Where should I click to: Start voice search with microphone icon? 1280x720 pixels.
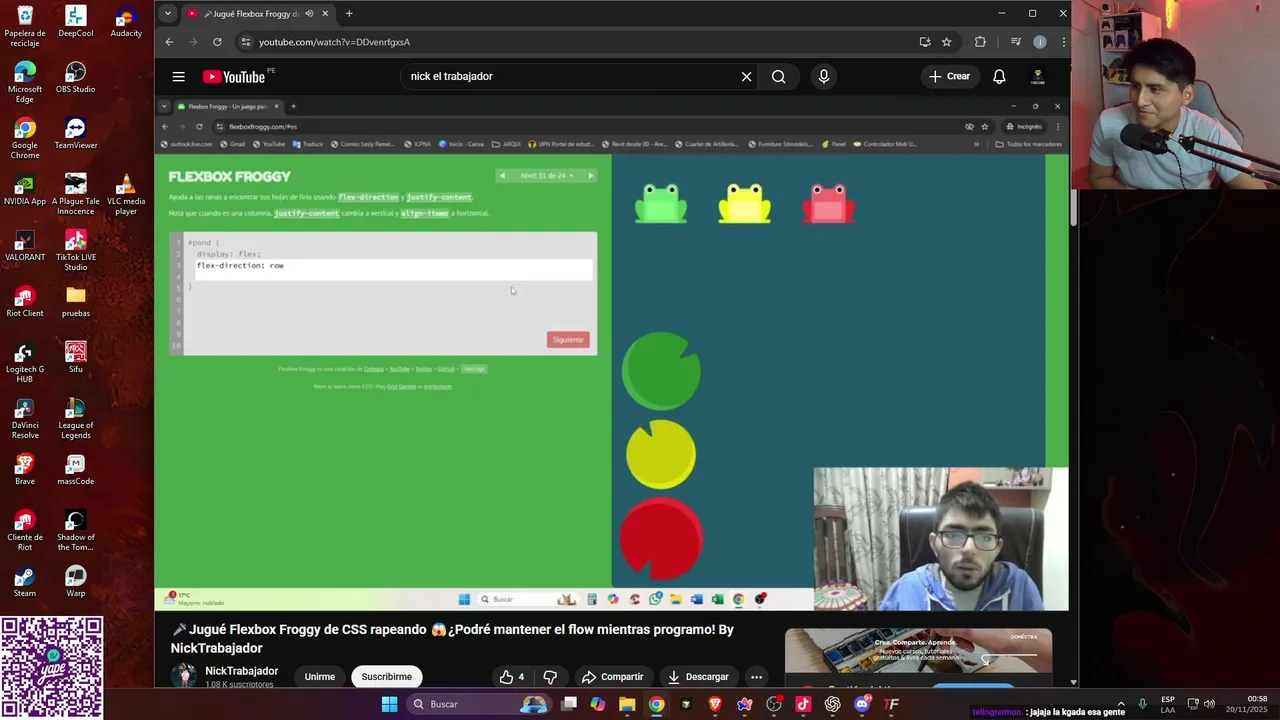pos(824,77)
